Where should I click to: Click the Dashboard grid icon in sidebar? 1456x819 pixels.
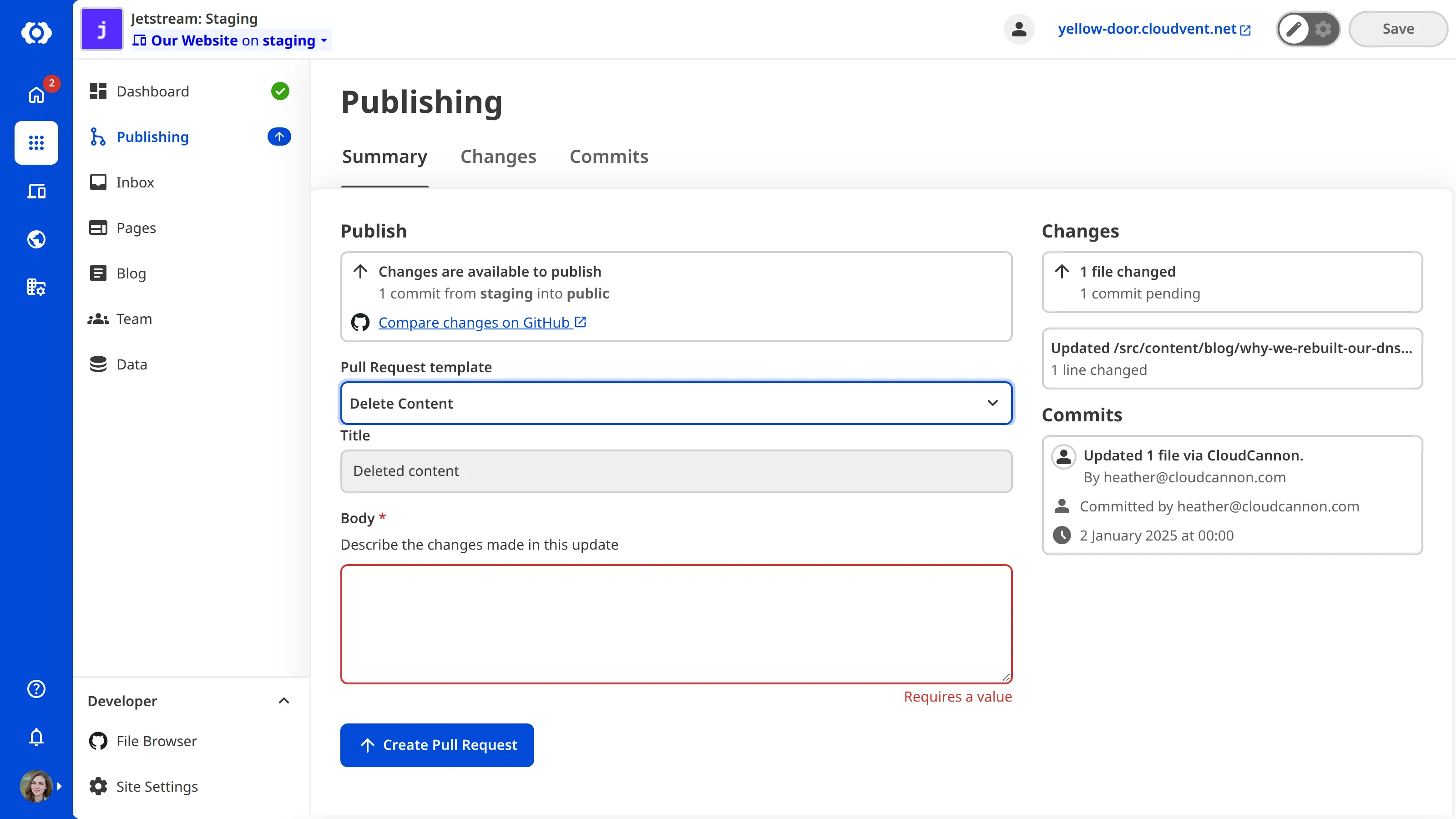pyautogui.click(x=98, y=91)
